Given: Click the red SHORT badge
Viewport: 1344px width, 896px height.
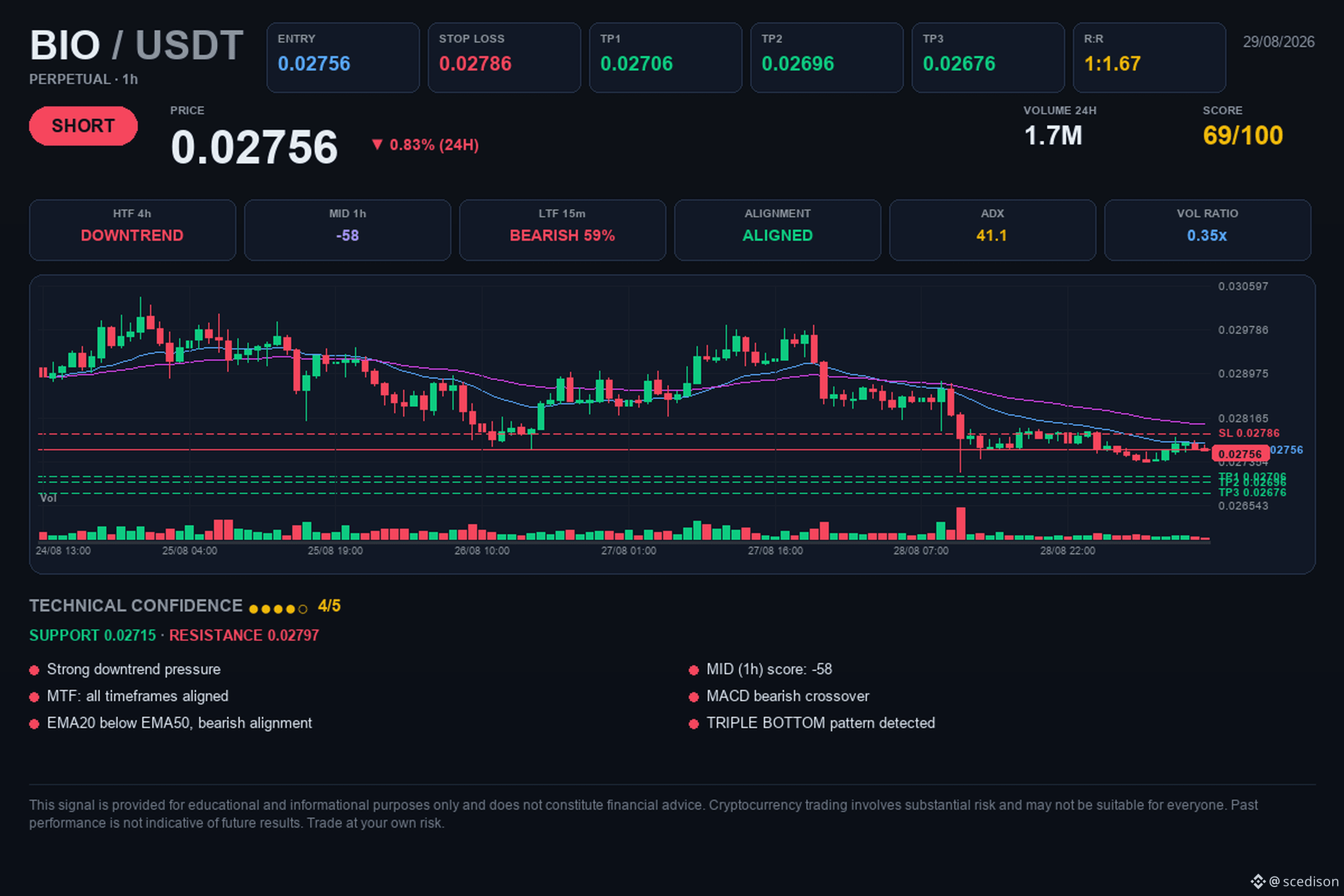Looking at the screenshot, I should click(83, 125).
